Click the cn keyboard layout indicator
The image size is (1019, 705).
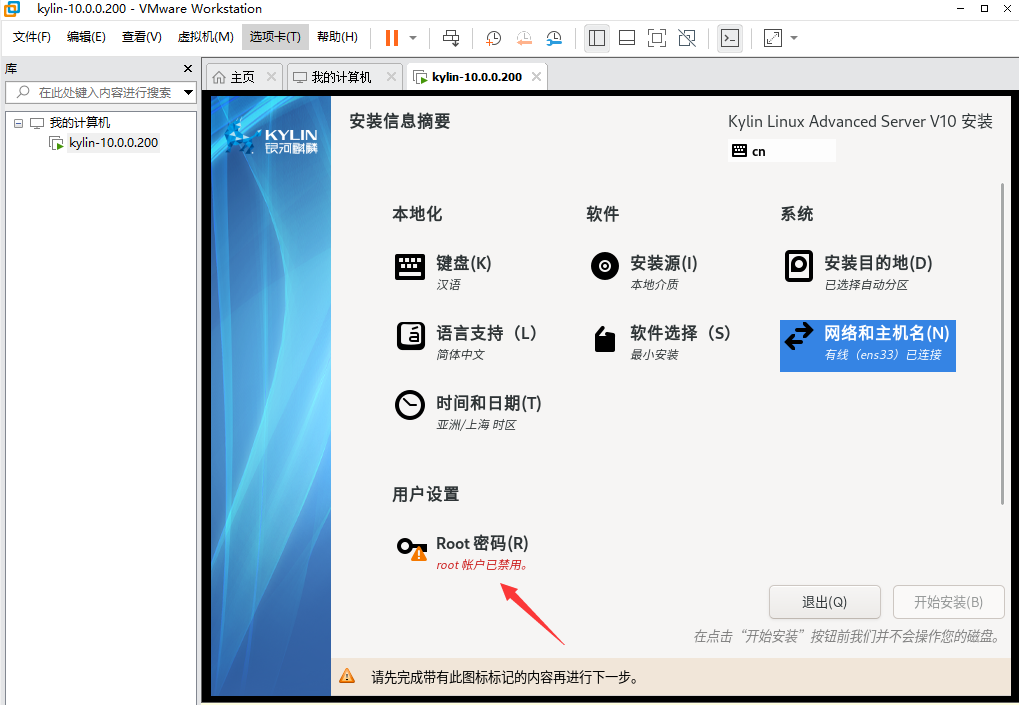click(x=782, y=151)
